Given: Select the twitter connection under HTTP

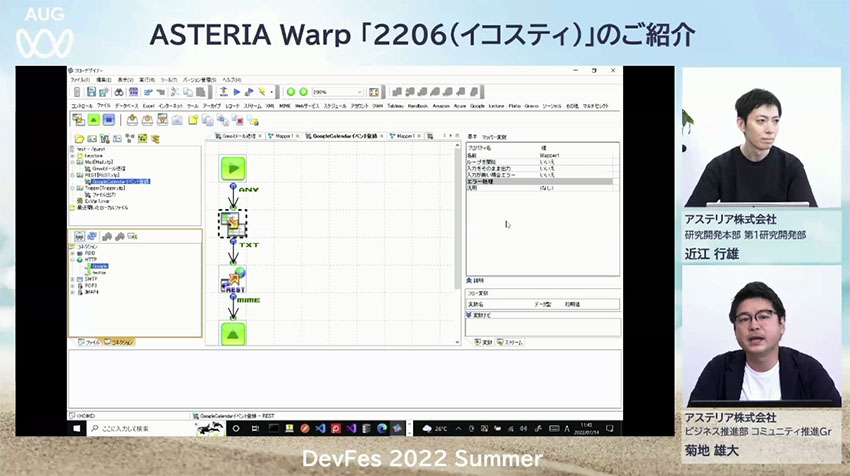Looking at the screenshot, I should pyautogui.click(x=99, y=273).
